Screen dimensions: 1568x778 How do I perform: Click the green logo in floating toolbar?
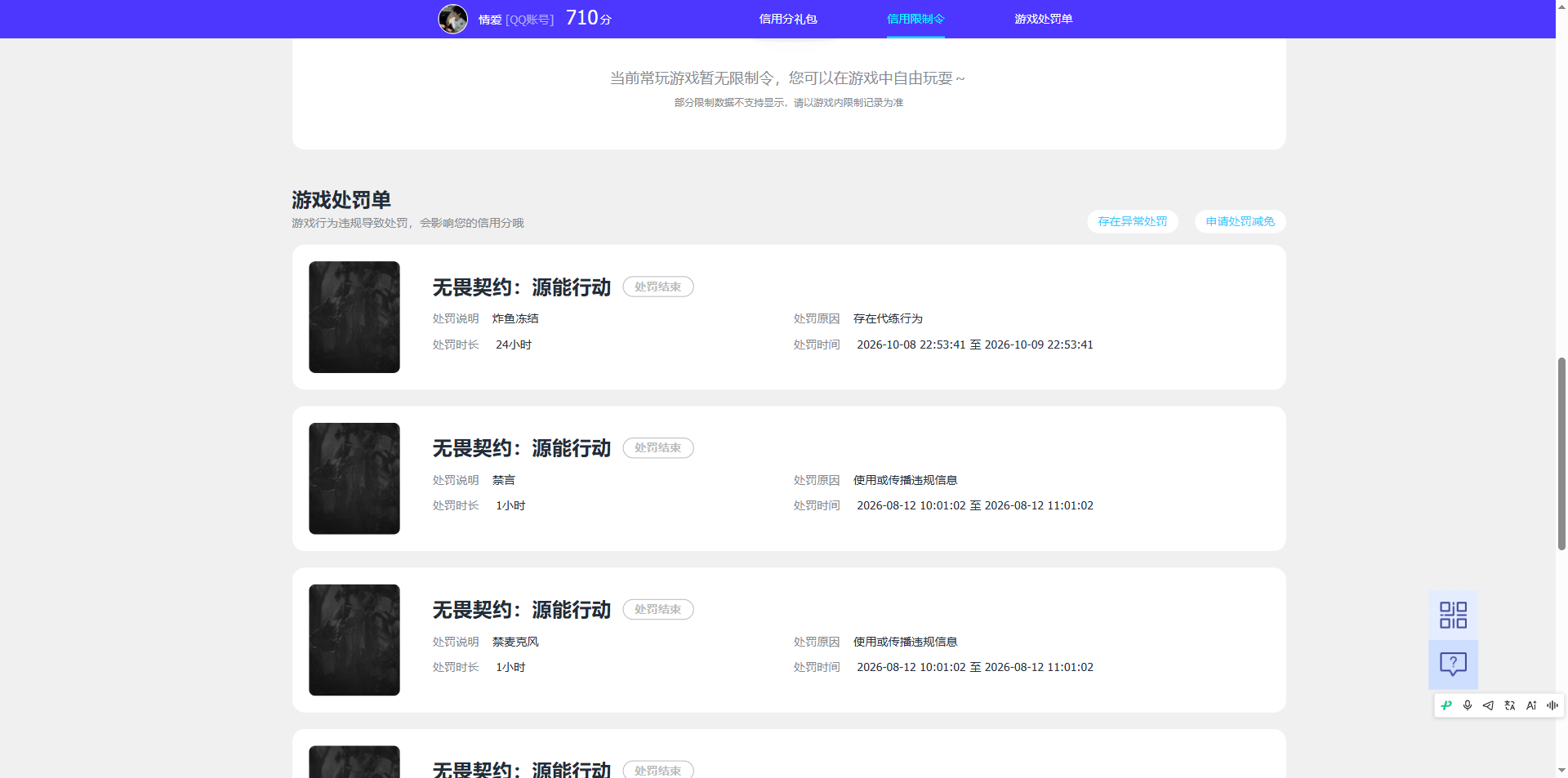click(x=1446, y=705)
